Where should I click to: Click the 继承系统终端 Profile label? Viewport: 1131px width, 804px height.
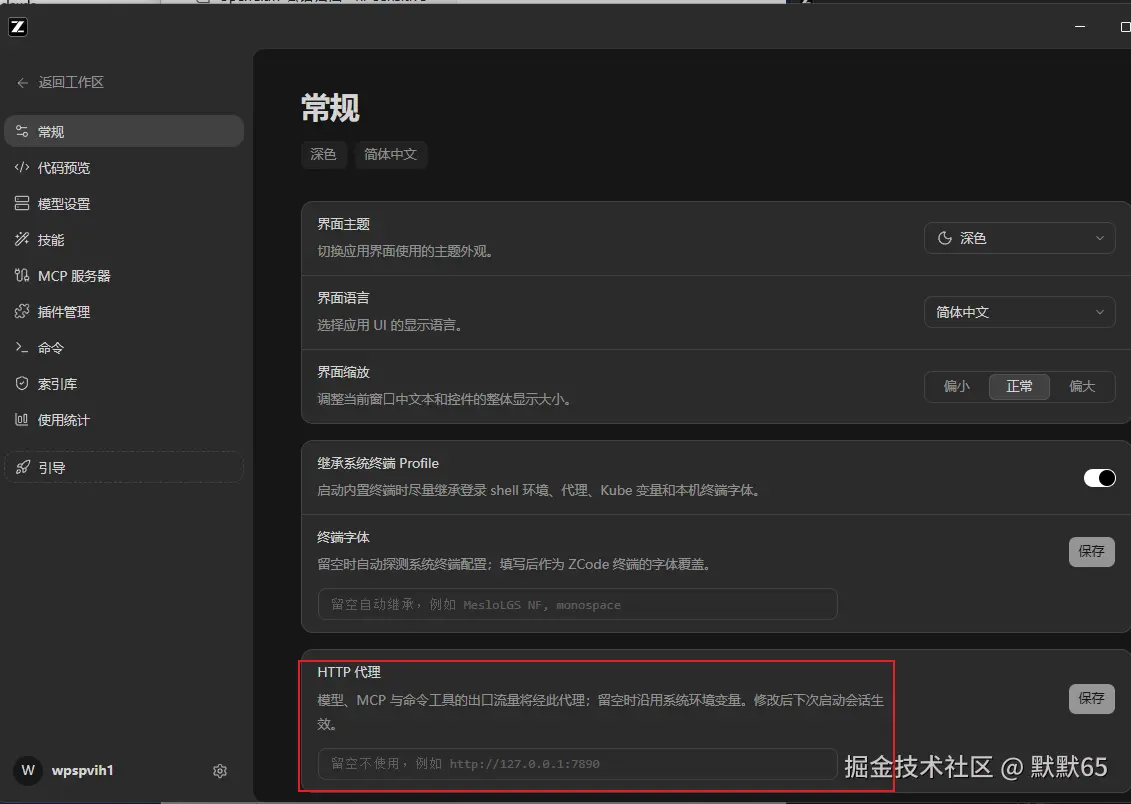pyautogui.click(x=378, y=464)
